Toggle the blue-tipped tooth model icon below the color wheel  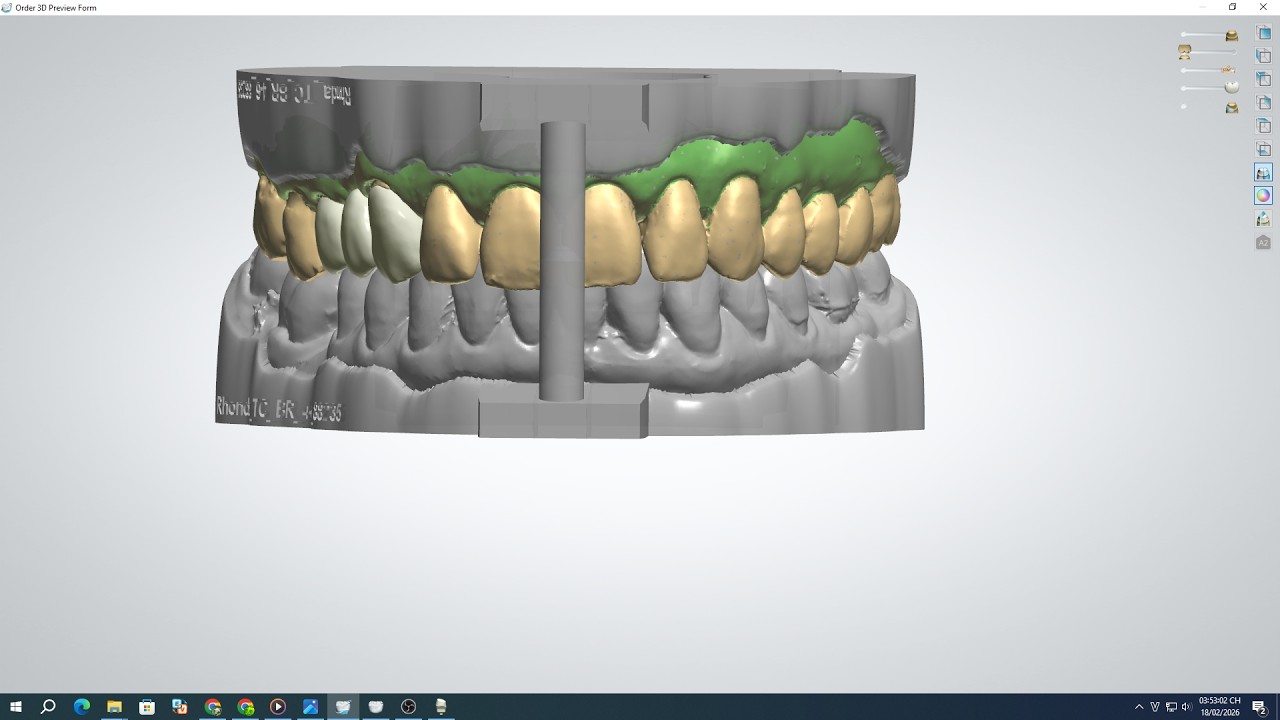tap(1263, 219)
